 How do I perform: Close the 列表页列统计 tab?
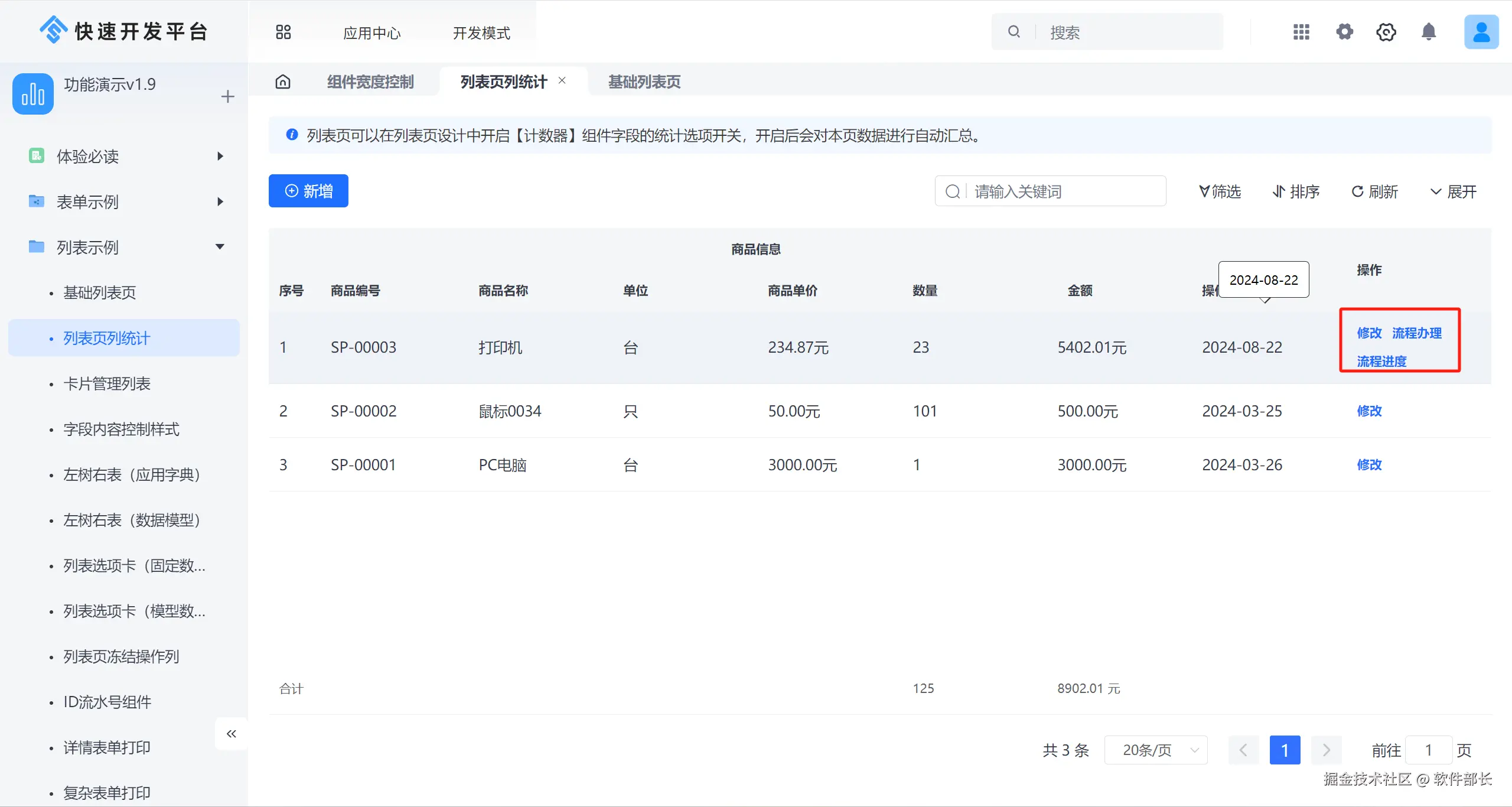point(562,80)
